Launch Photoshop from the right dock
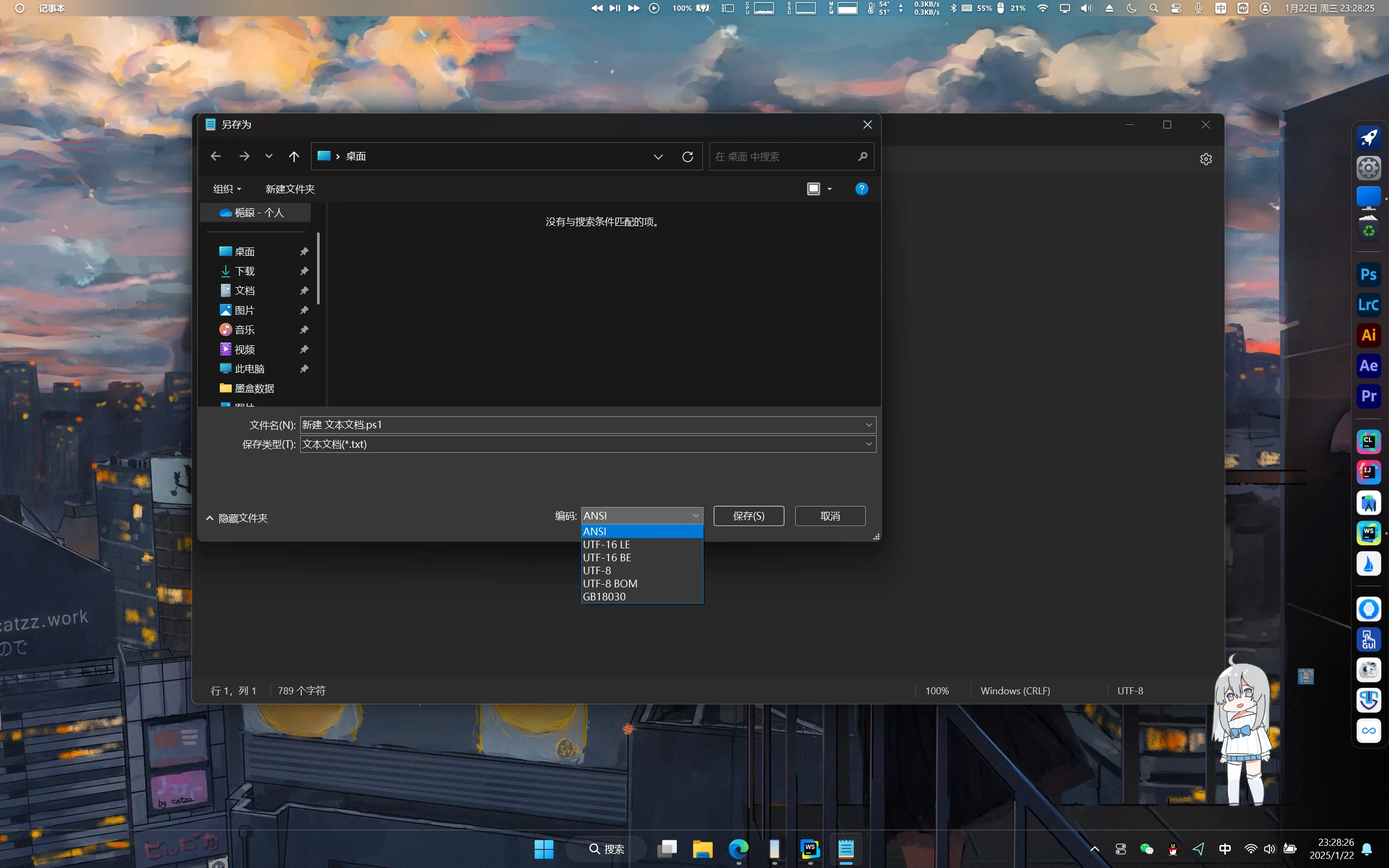This screenshot has height=868, width=1389. 1368,275
